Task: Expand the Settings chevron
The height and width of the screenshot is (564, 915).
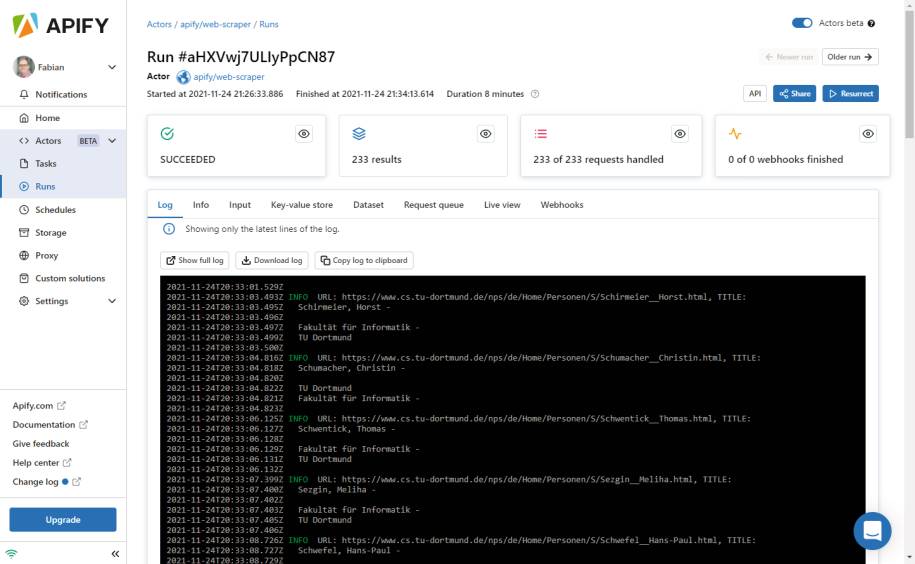Action: coord(112,301)
